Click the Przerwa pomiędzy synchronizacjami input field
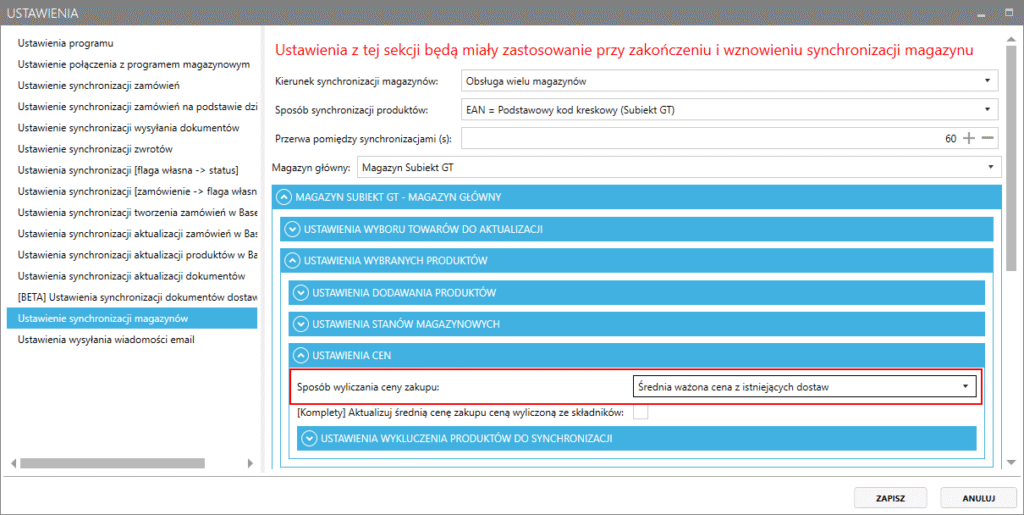This screenshot has width=1024, height=515. [x=729, y=138]
